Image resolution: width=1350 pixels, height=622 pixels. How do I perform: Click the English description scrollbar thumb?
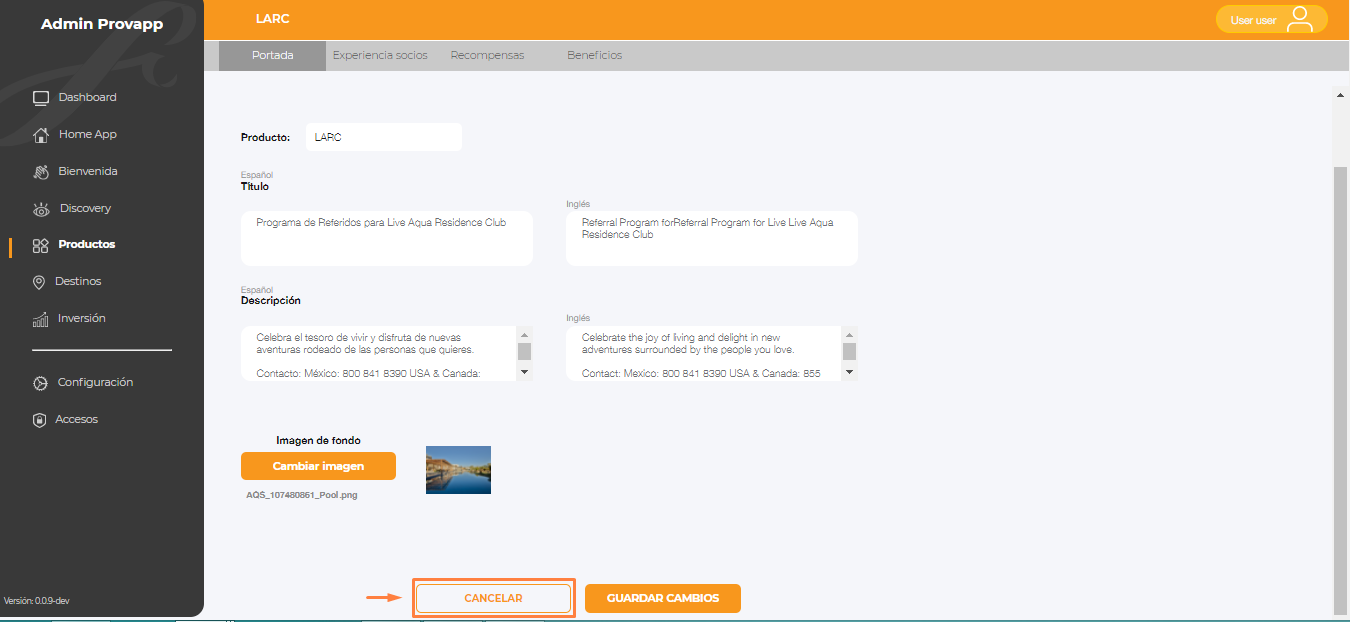point(849,351)
